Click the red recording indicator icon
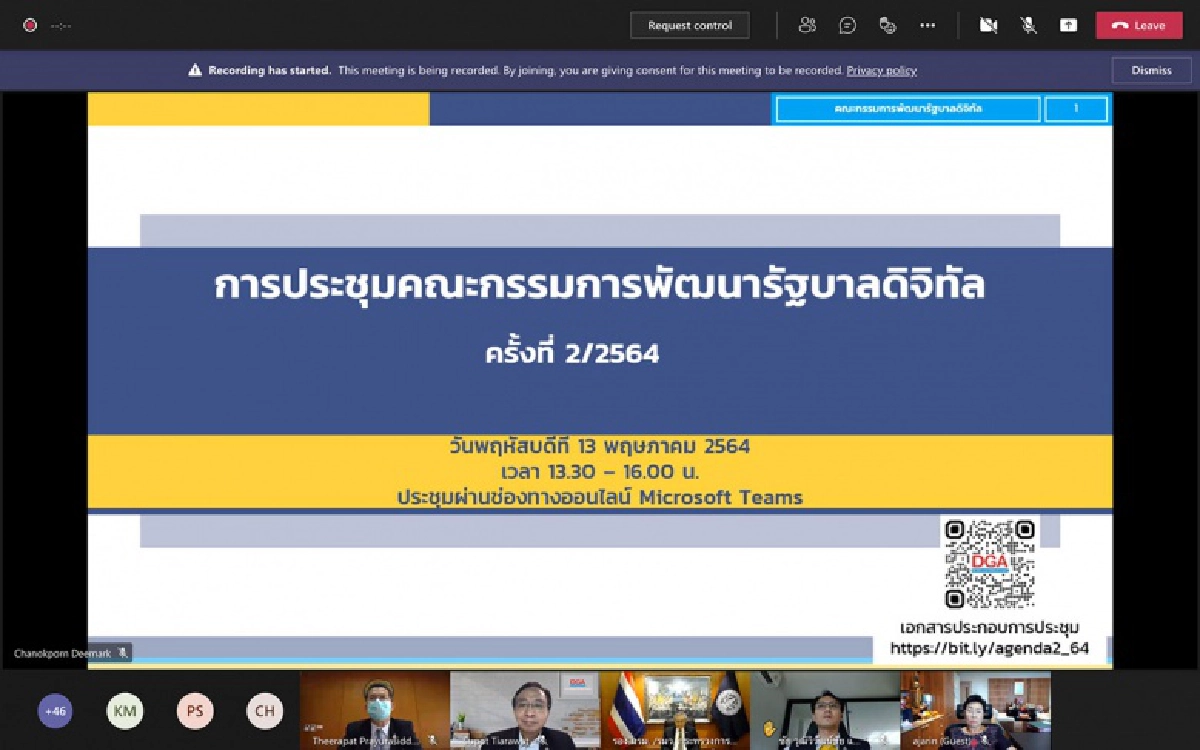This screenshot has height=750, width=1200. click(x=30, y=26)
